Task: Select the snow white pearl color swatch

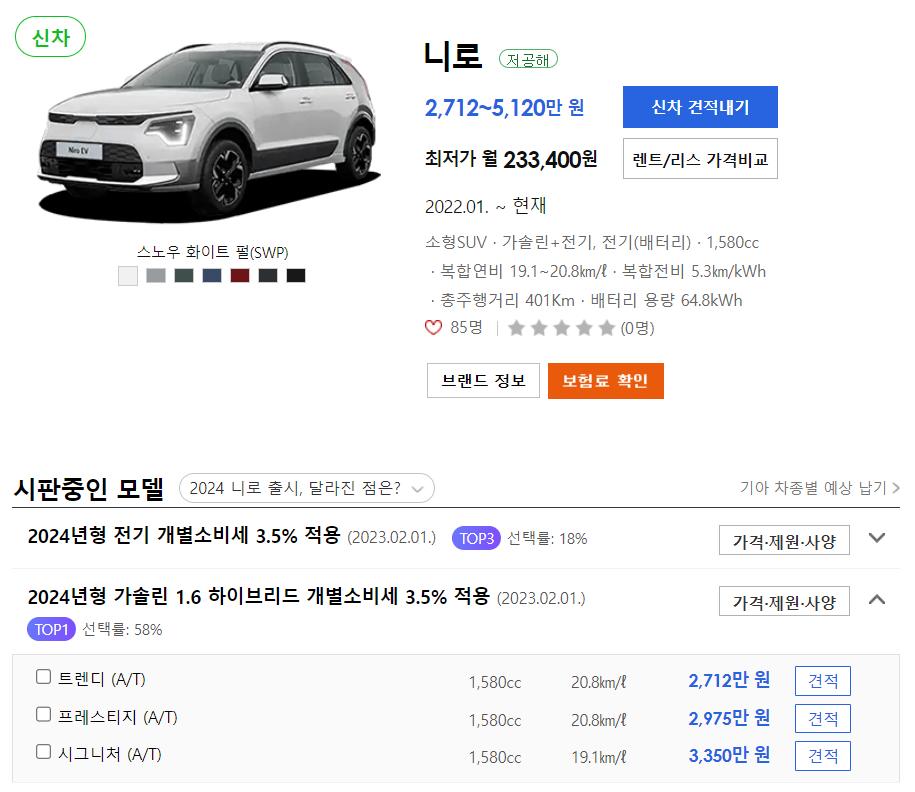Action: [x=128, y=275]
